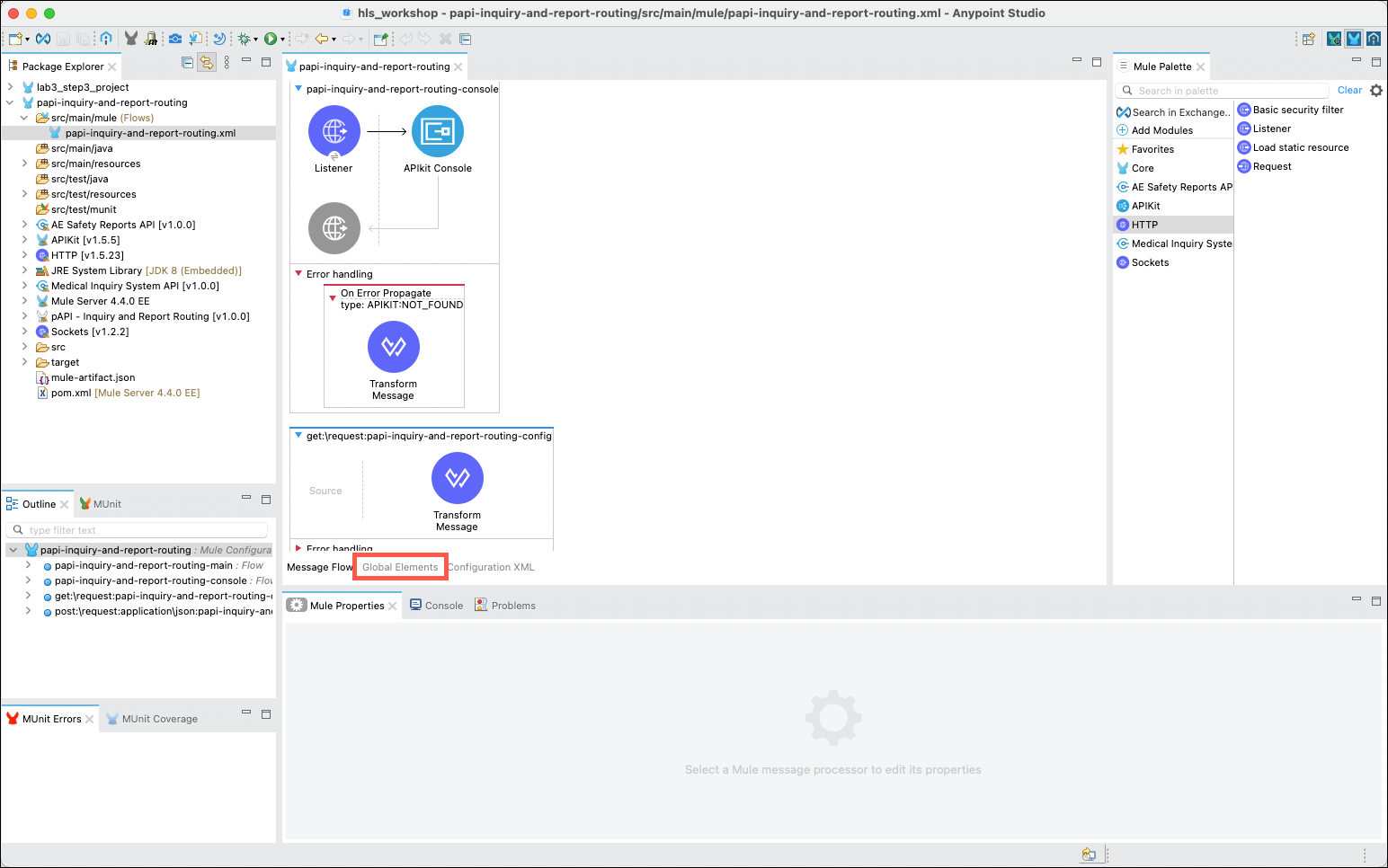Image resolution: width=1388 pixels, height=868 pixels.
Task: Close the Mule Properties tab
Action: [x=393, y=607]
